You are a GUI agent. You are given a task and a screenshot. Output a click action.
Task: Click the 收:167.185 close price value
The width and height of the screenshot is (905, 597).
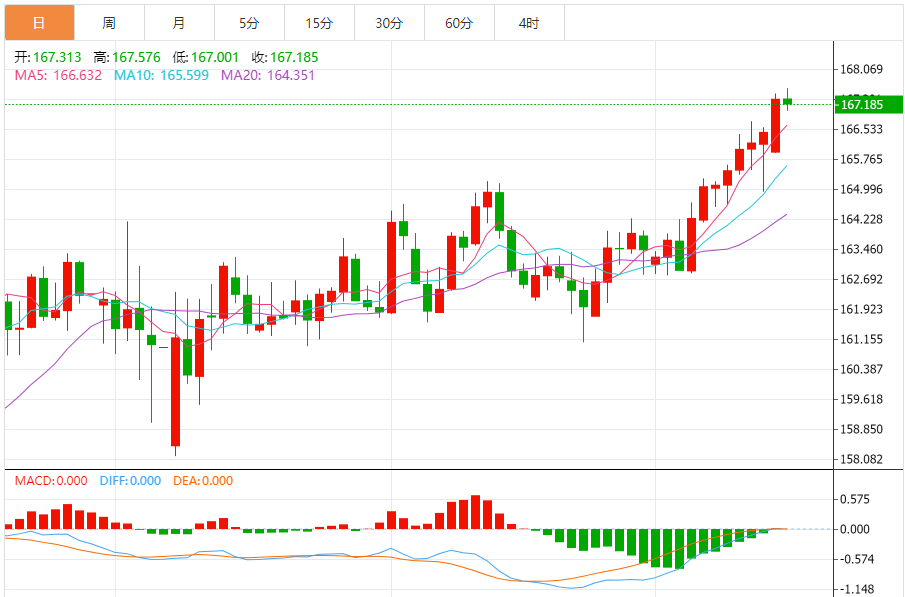coord(285,57)
